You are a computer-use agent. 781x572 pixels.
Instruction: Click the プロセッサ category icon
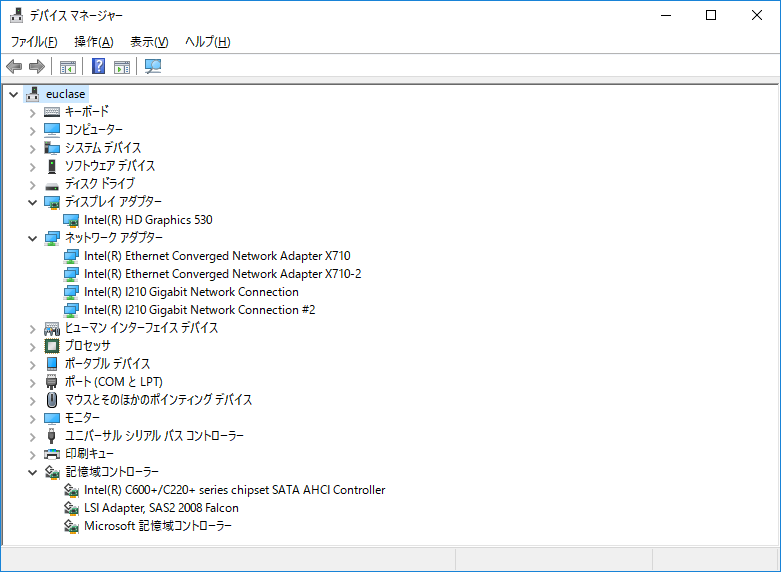(52, 346)
